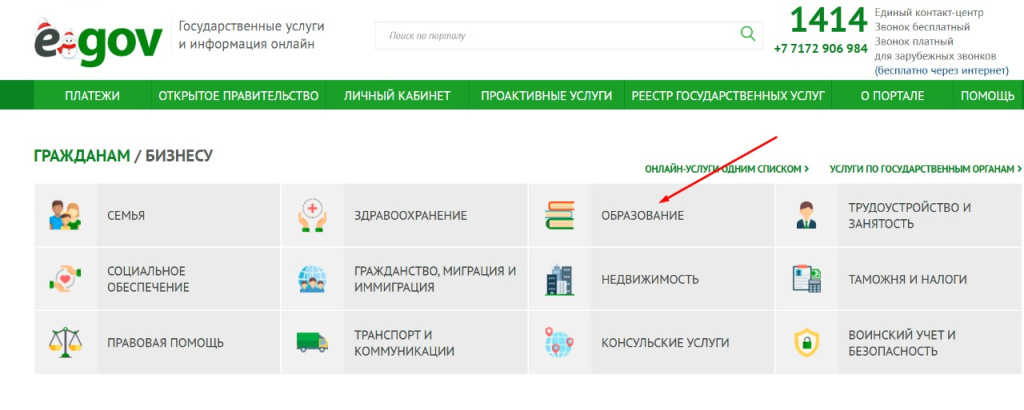Open the Помощь menu item
The width and height of the screenshot is (1024, 410).
pos(987,95)
